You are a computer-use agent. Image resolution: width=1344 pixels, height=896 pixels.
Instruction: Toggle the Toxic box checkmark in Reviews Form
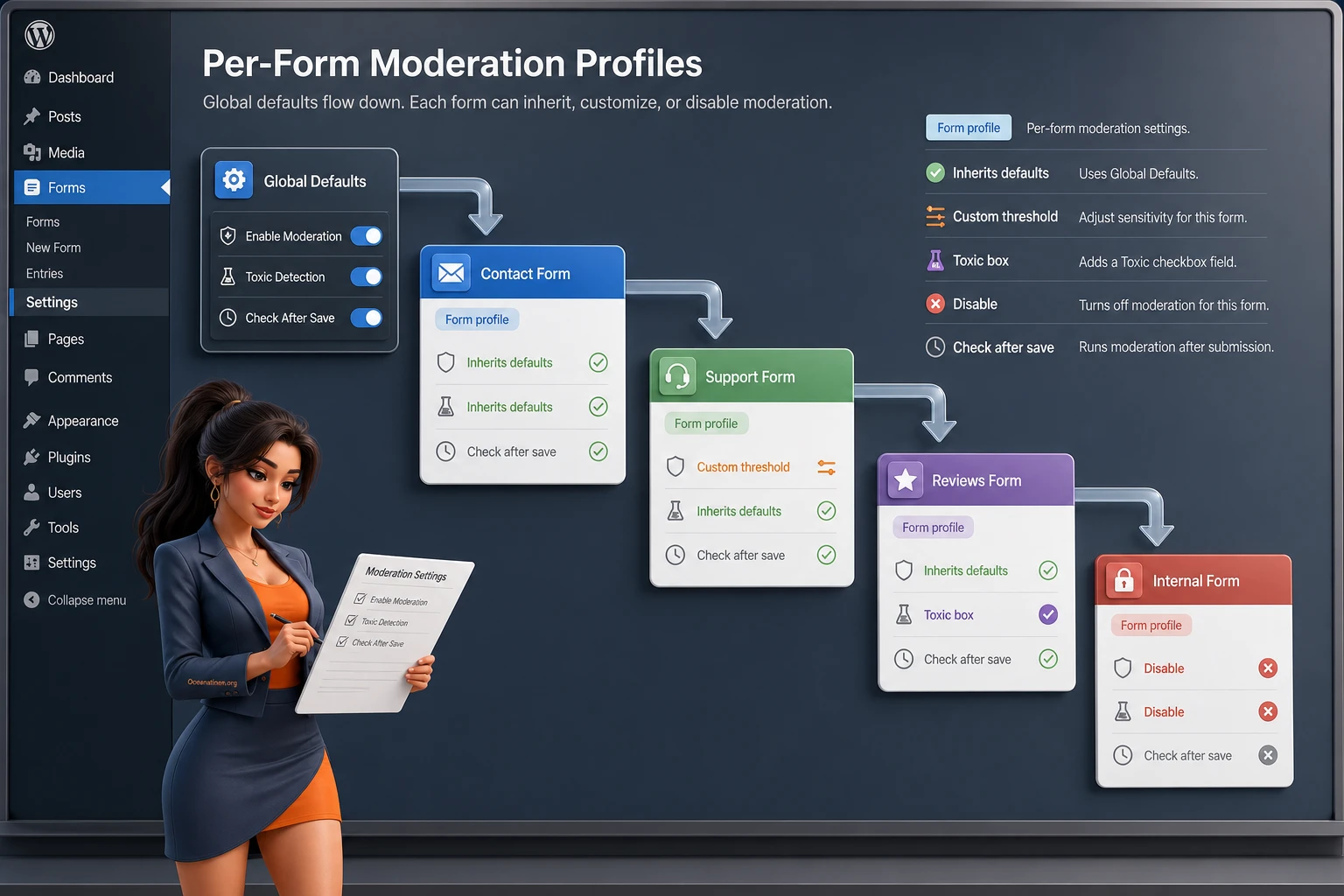coord(1048,614)
